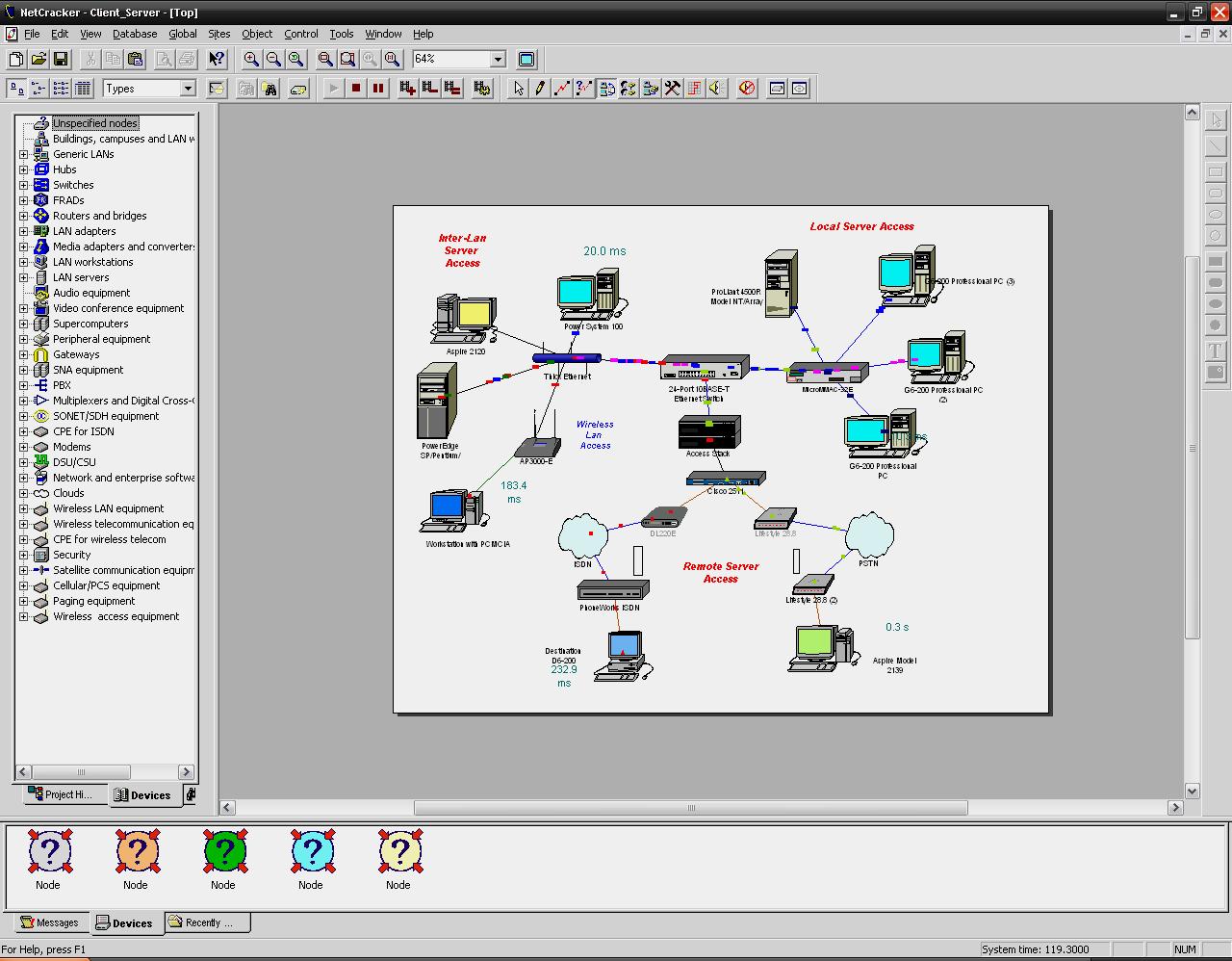Click the full screen monitor icon
Viewport: 1232px width, 961px height.
(526, 60)
